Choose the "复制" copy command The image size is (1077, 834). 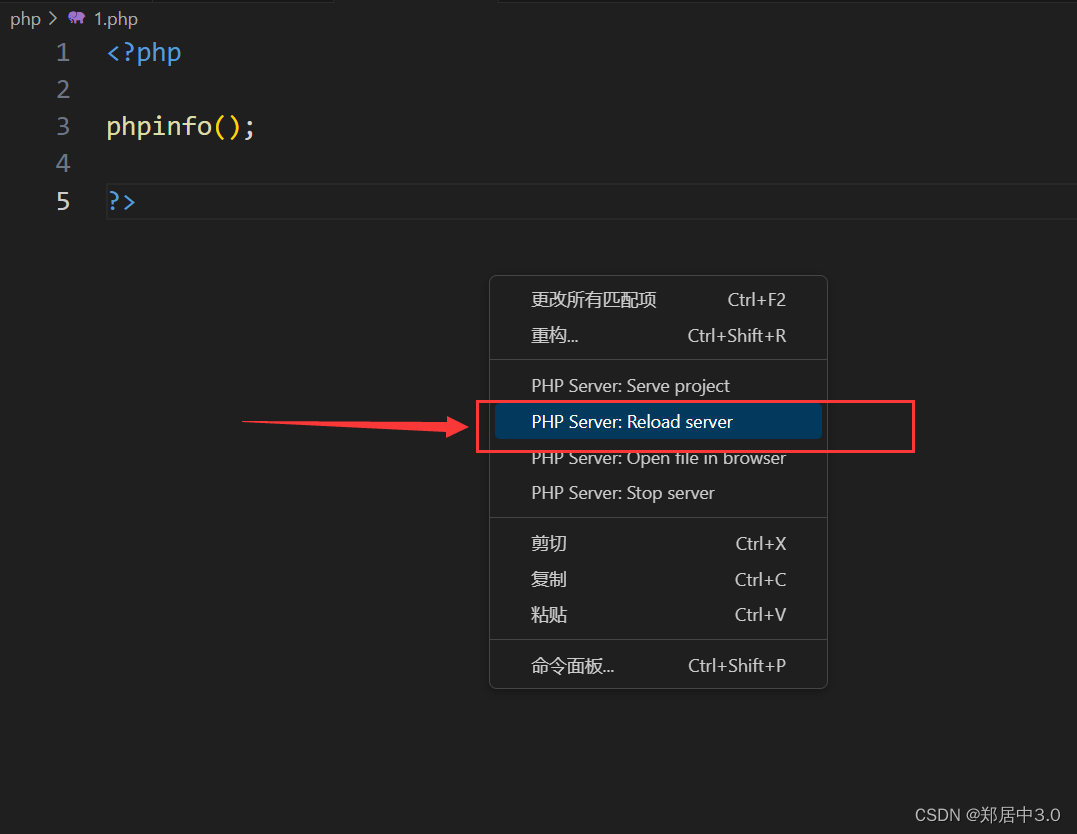[x=548, y=579]
